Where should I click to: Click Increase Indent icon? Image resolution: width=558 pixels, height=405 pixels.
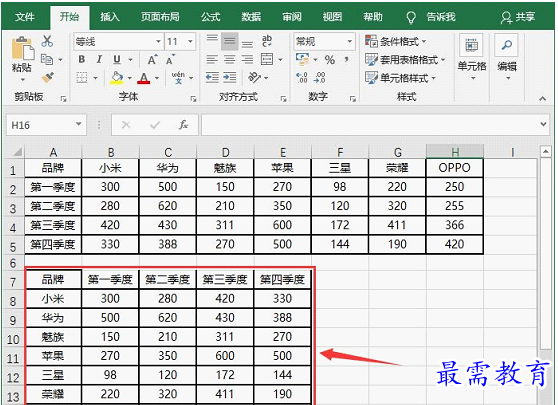[230, 77]
